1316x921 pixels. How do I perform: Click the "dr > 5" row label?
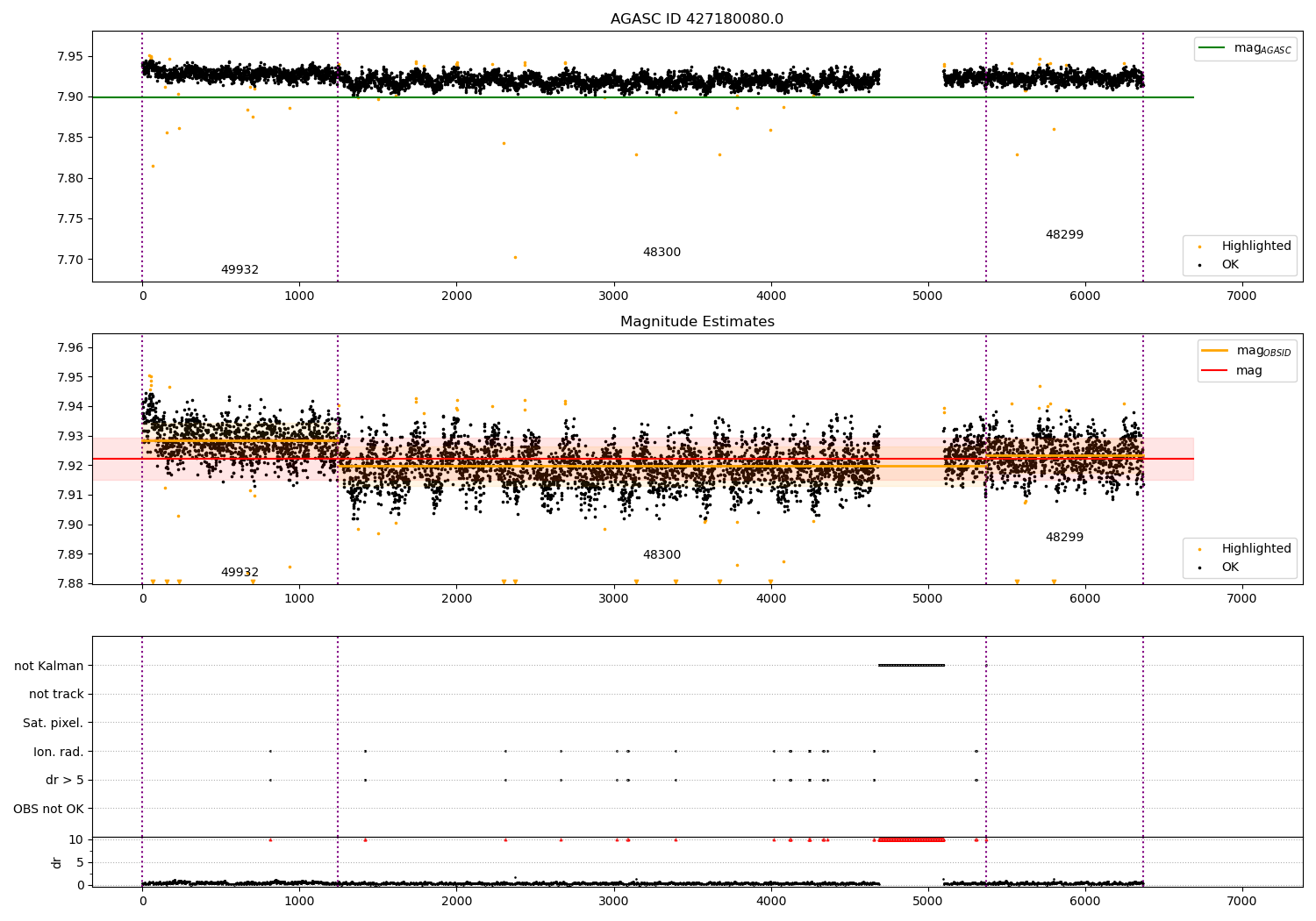pos(65,781)
